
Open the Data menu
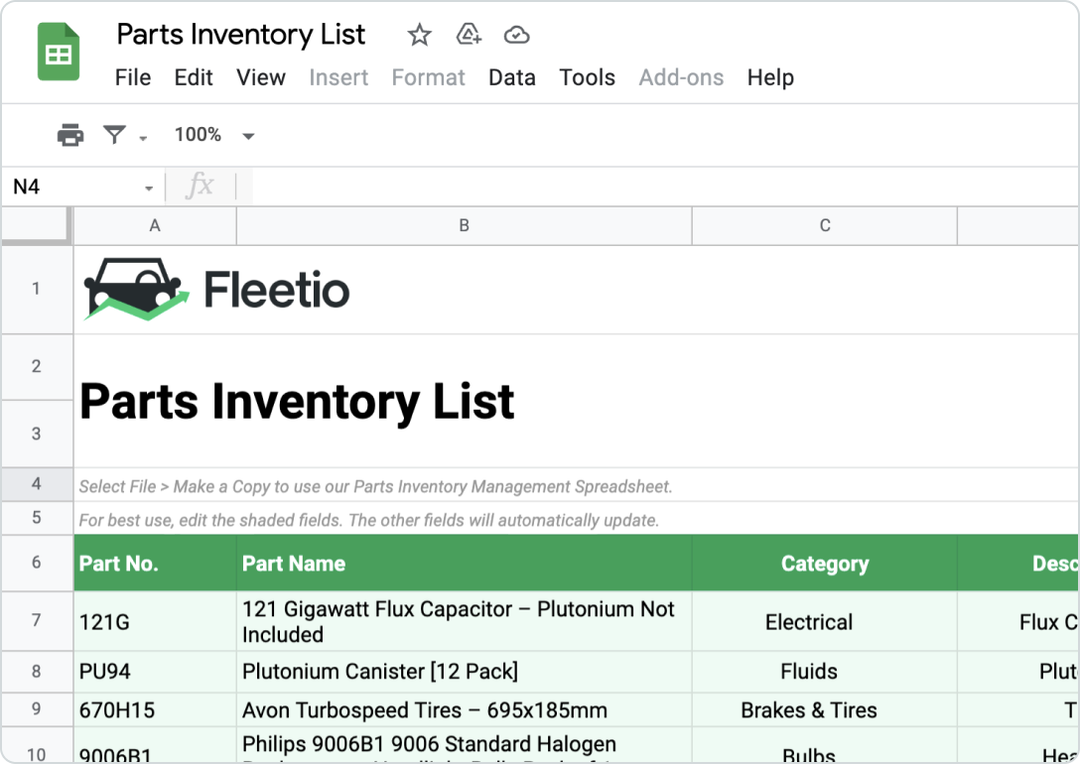(x=512, y=77)
